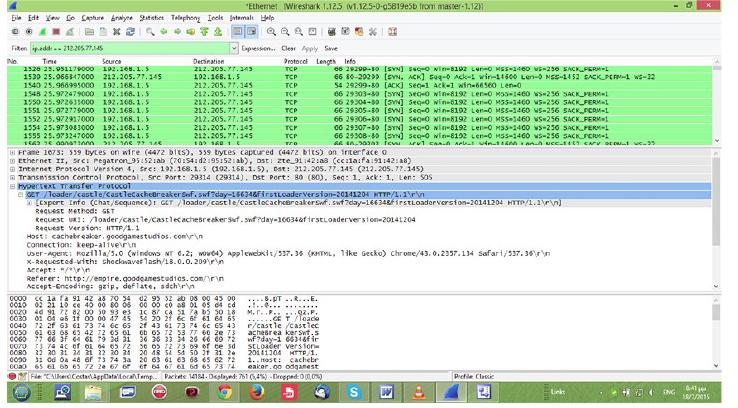This screenshot has width=738, height=408.
Task: Open VLC media player from taskbar
Action: pyautogui.click(x=419, y=392)
